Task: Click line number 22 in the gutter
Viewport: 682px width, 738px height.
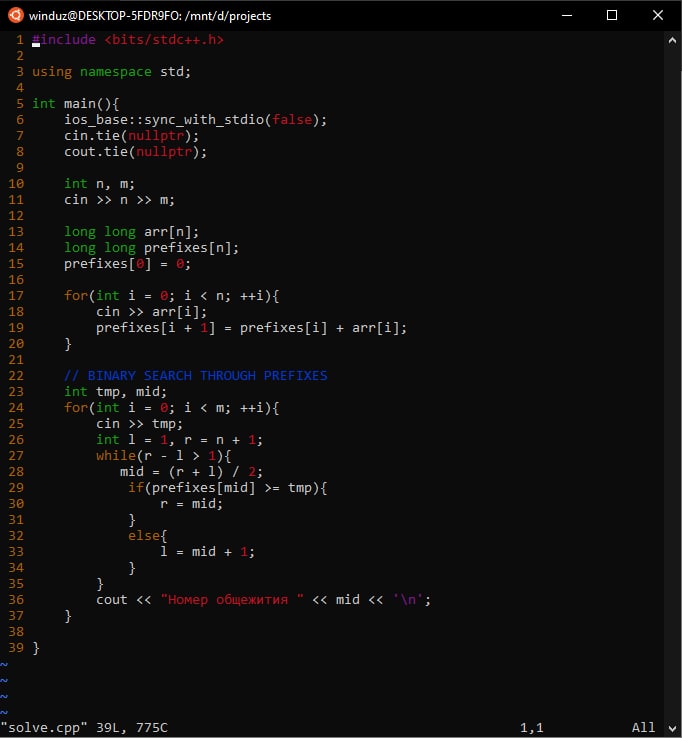Action: pos(16,376)
